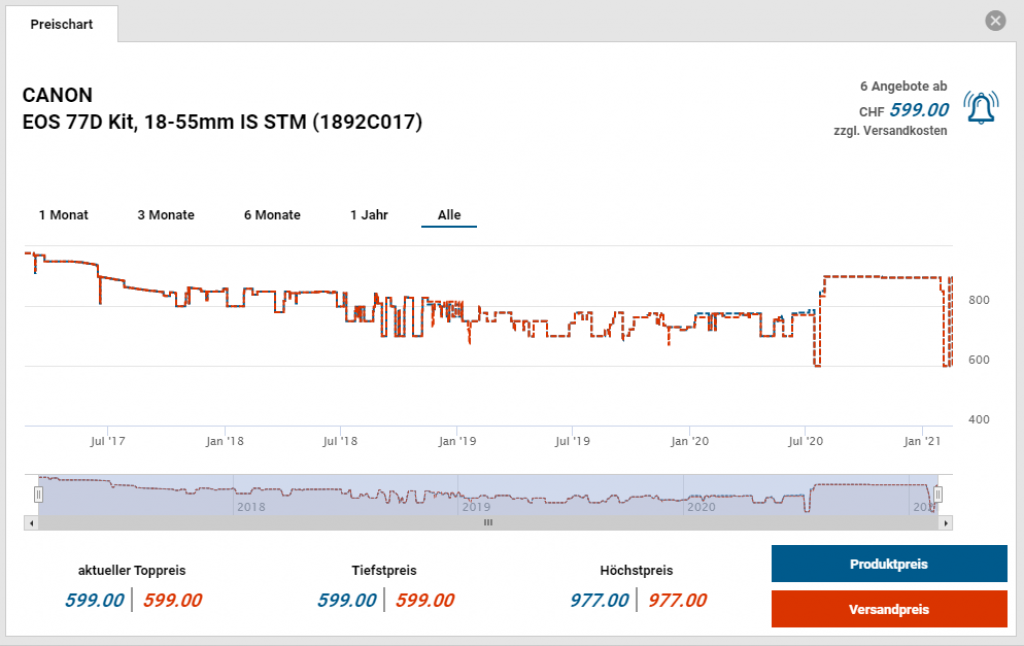Close the Preischart dialog
The image size is (1024, 646).
point(994,21)
